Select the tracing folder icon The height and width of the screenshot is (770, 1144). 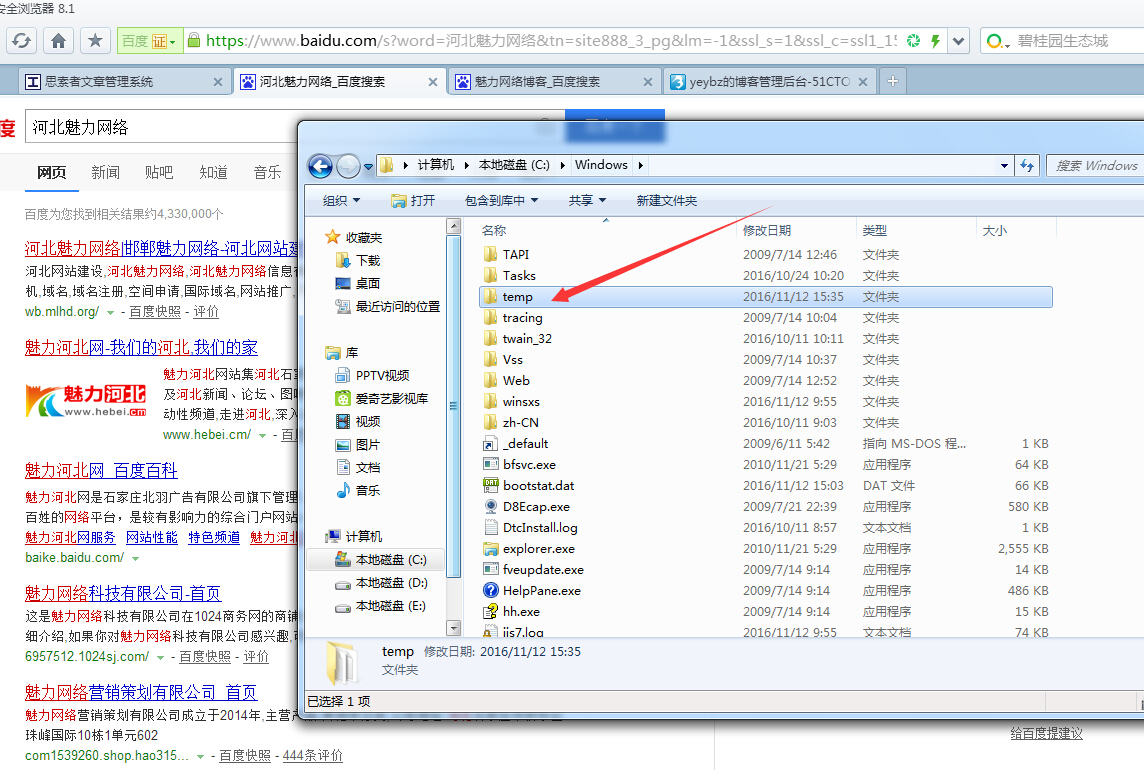[x=490, y=317]
